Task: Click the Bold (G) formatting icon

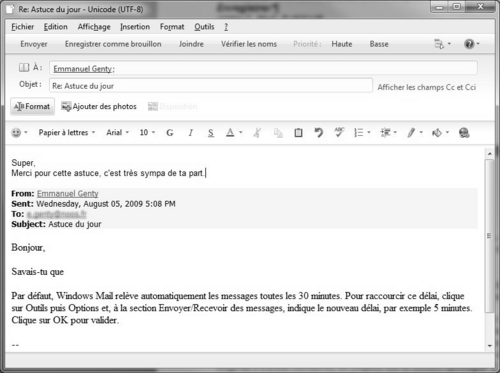Action: 170,133
